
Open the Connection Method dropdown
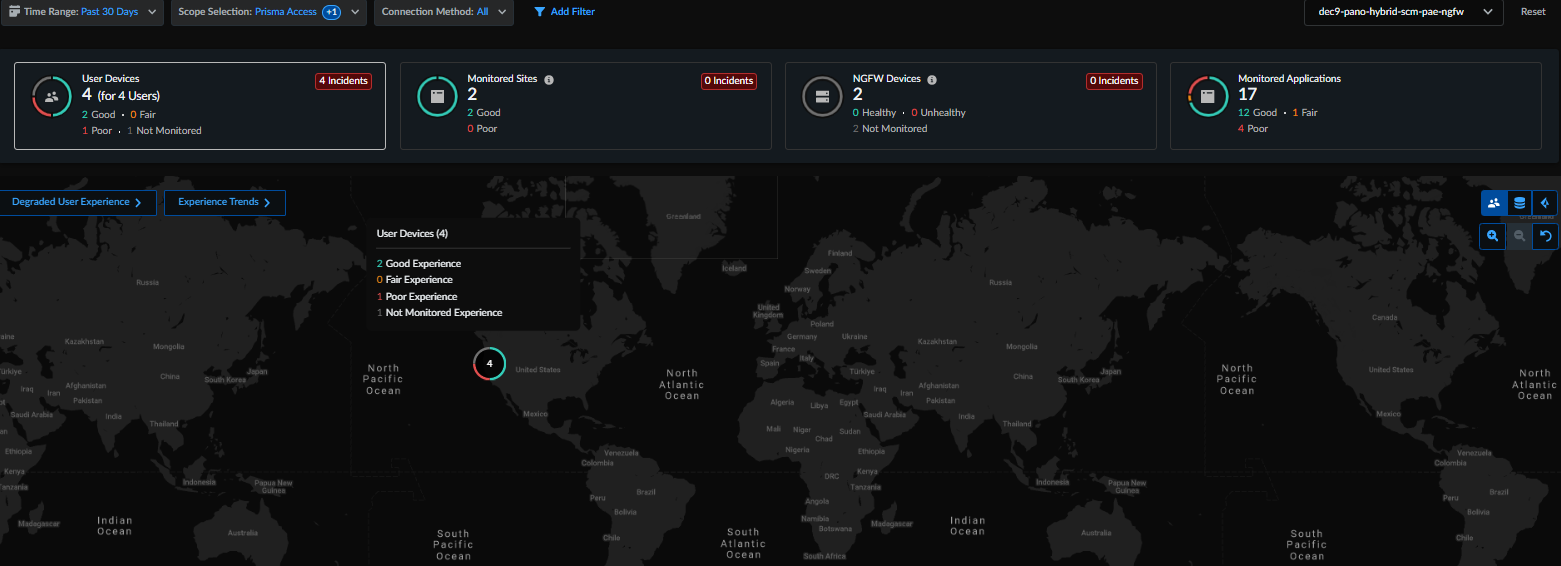coord(444,12)
